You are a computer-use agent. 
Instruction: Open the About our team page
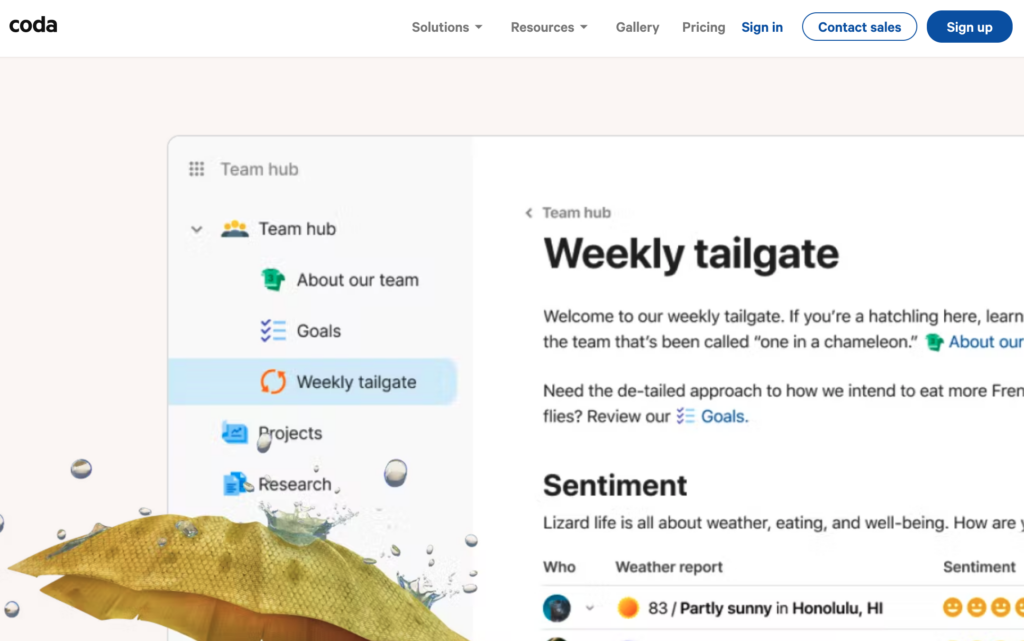(358, 280)
